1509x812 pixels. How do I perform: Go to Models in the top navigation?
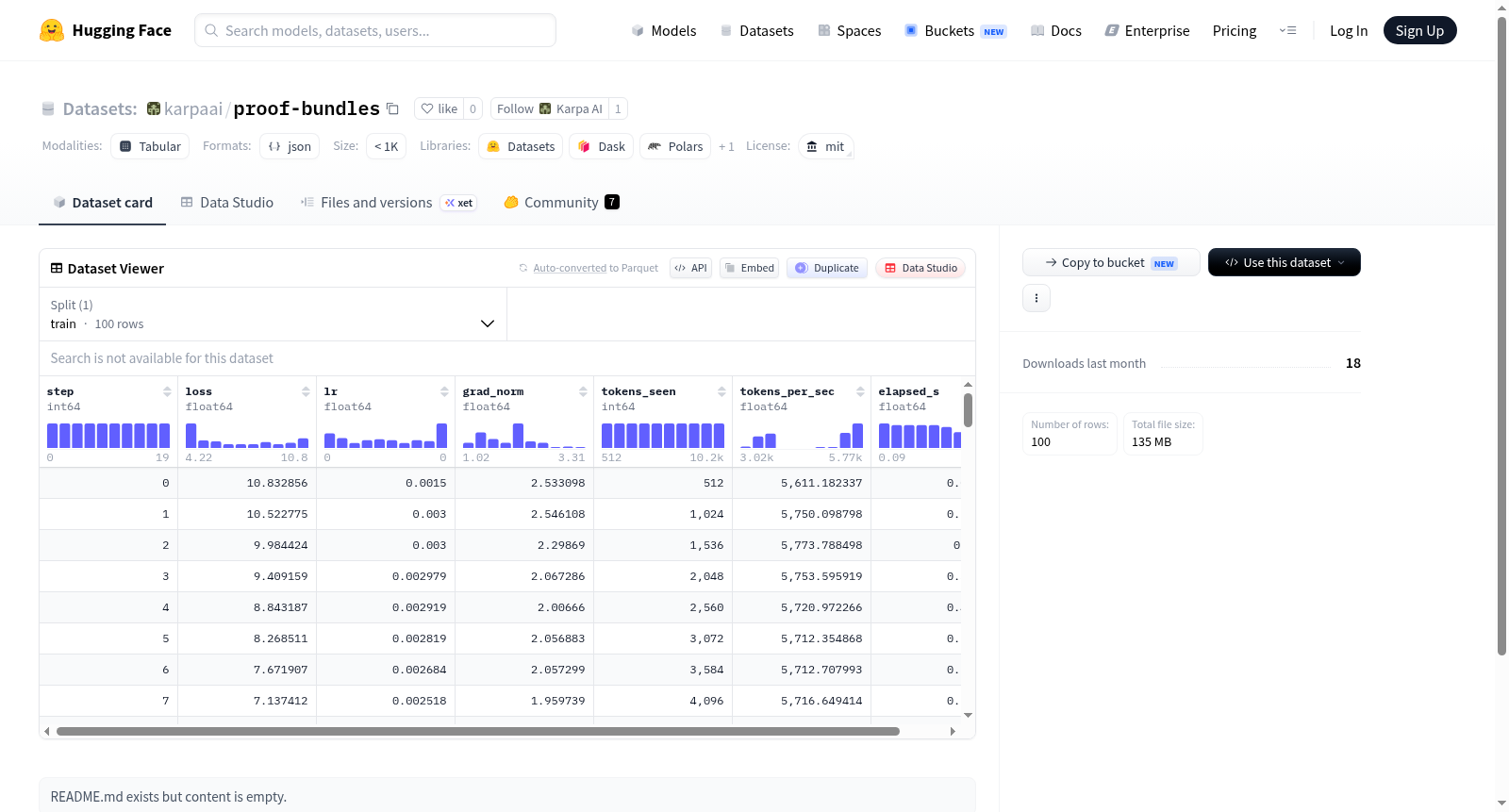tap(664, 30)
